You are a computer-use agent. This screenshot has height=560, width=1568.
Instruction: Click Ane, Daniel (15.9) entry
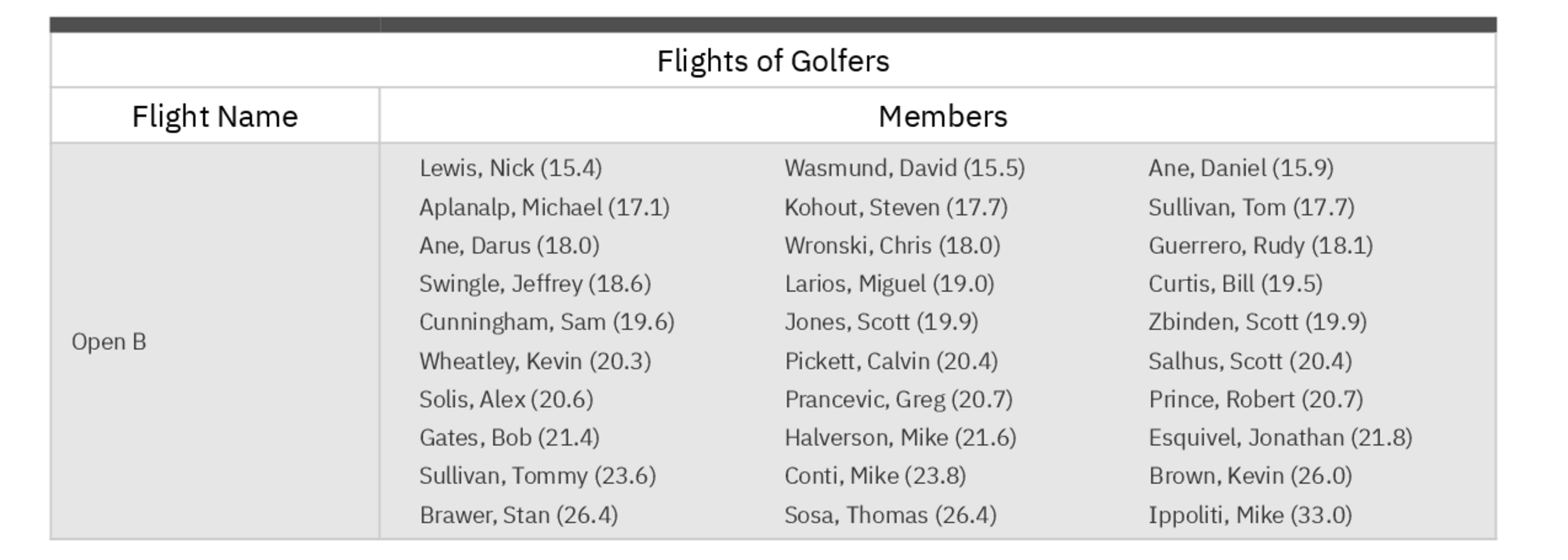[x=1240, y=168]
